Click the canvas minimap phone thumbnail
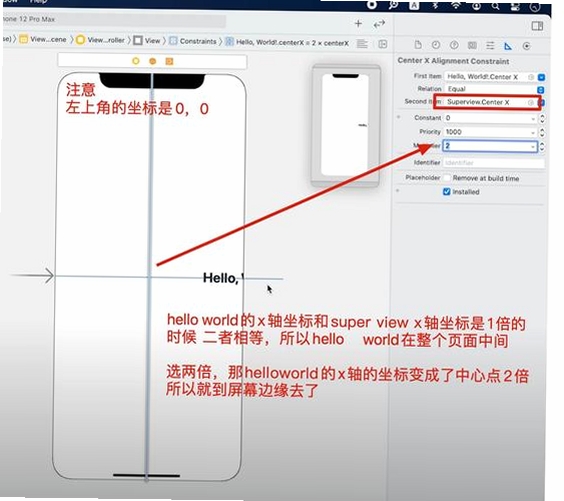The height and width of the screenshot is (501, 564). coord(345,125)
